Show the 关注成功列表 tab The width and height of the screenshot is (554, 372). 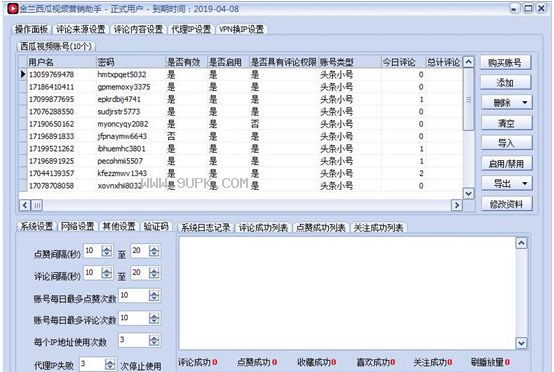(379, 228)
